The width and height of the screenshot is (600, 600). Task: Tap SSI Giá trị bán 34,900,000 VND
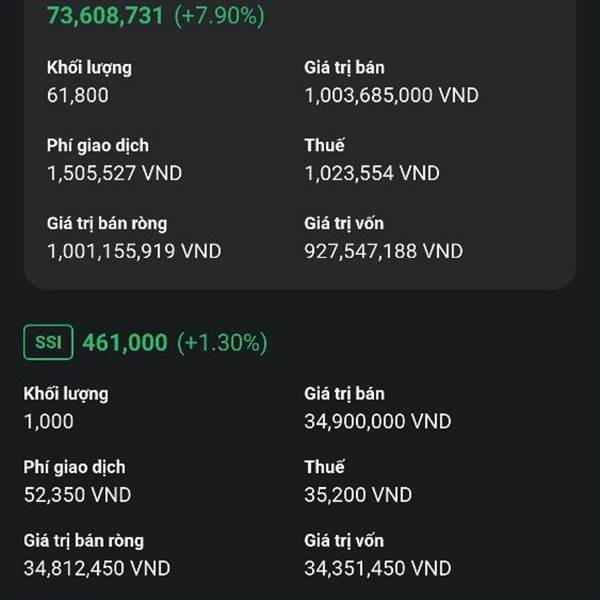click(x=378, y=422)
